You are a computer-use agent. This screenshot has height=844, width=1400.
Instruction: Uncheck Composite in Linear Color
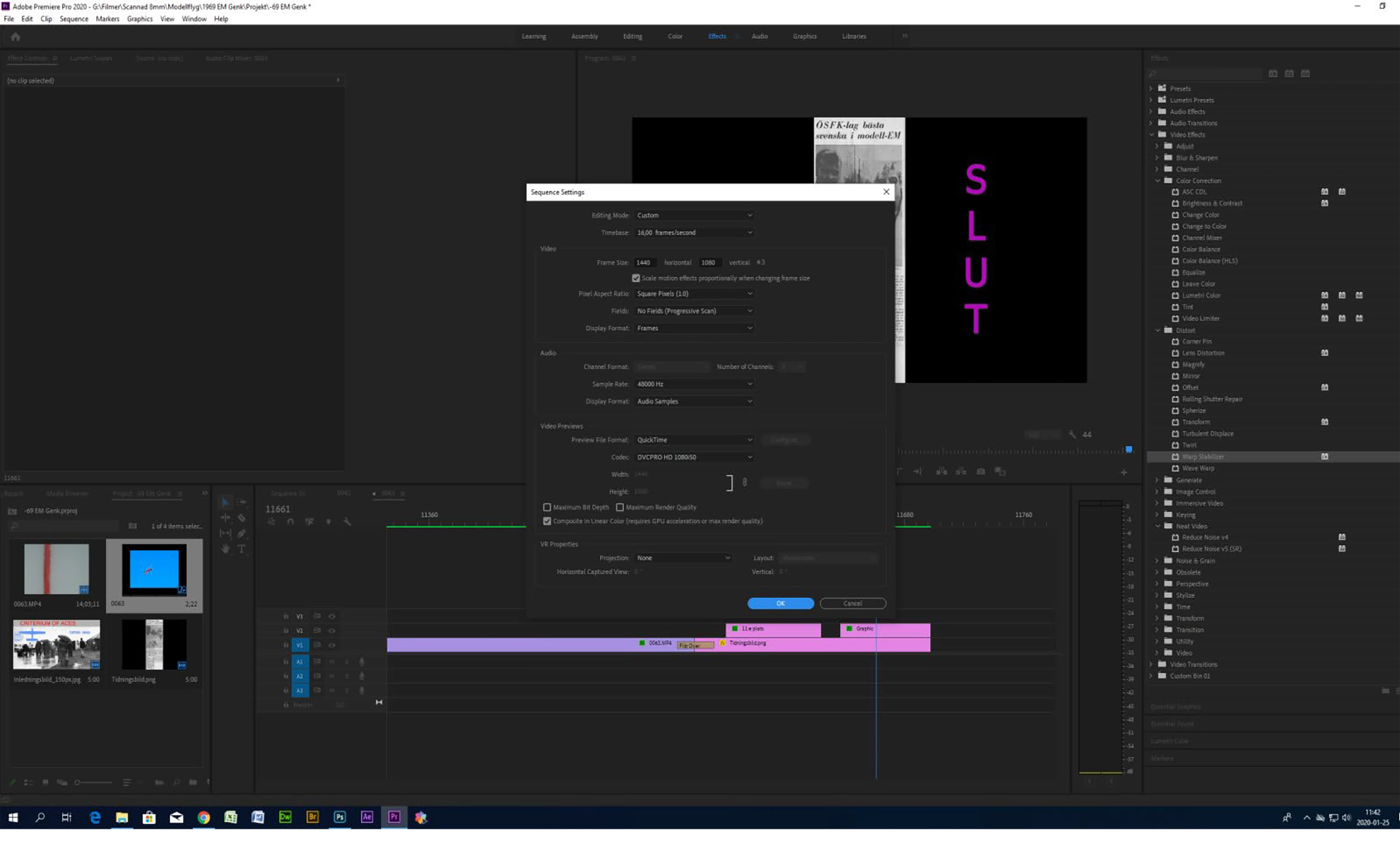coord(547,521)
